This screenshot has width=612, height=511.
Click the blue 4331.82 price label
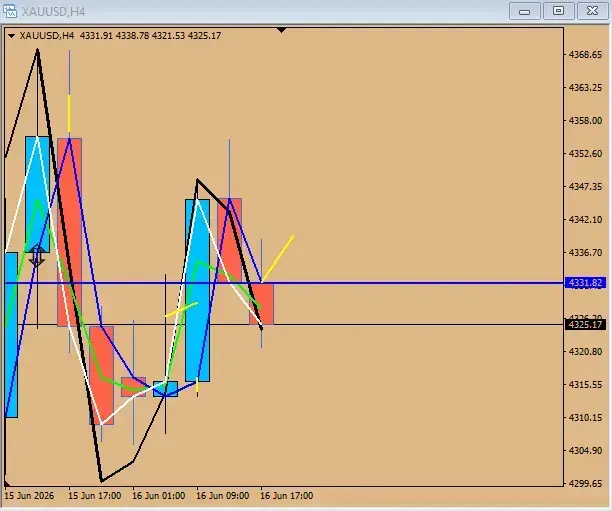[585, 283]
